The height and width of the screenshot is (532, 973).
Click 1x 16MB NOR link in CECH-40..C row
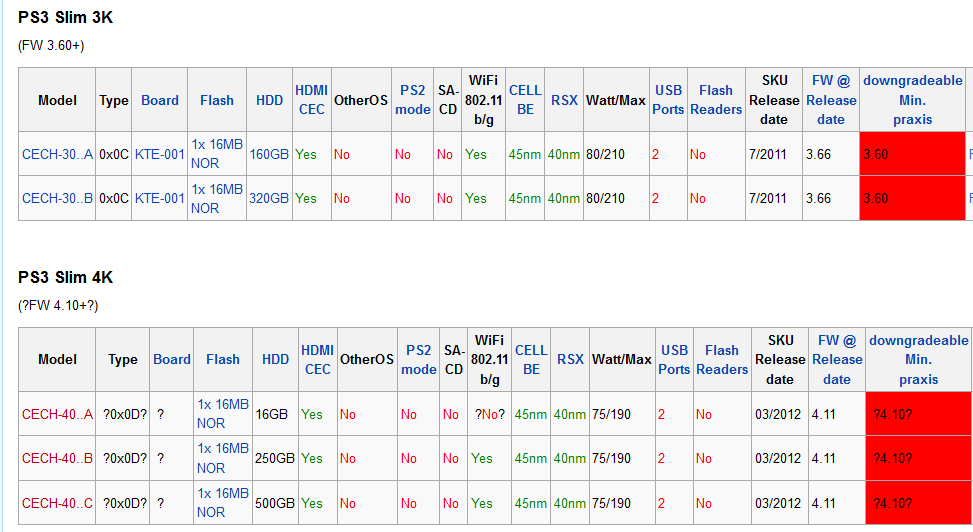pos(223,503)
